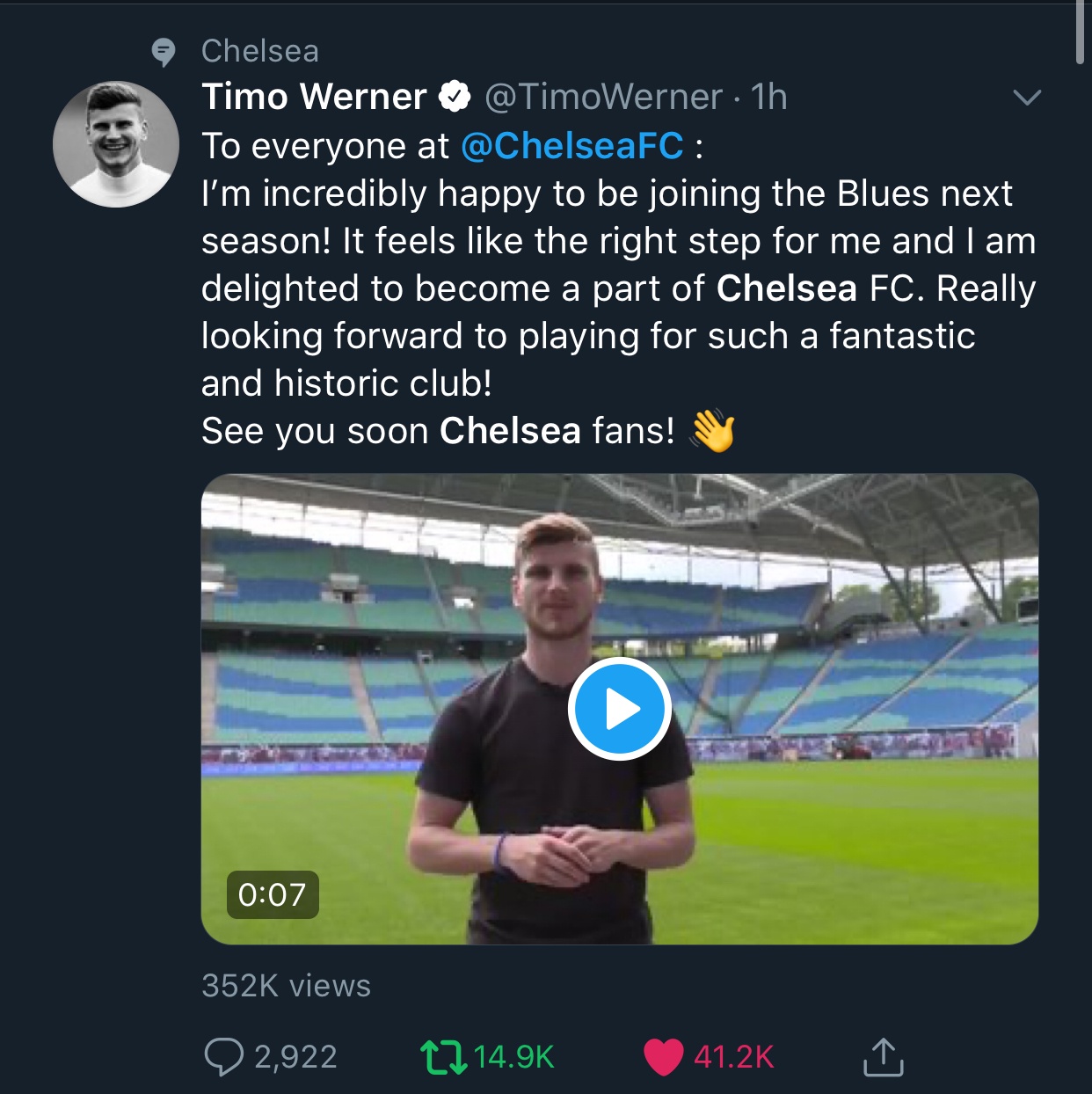
Task: Click the reply speech bubble icon
Action: coord(223,1057)
